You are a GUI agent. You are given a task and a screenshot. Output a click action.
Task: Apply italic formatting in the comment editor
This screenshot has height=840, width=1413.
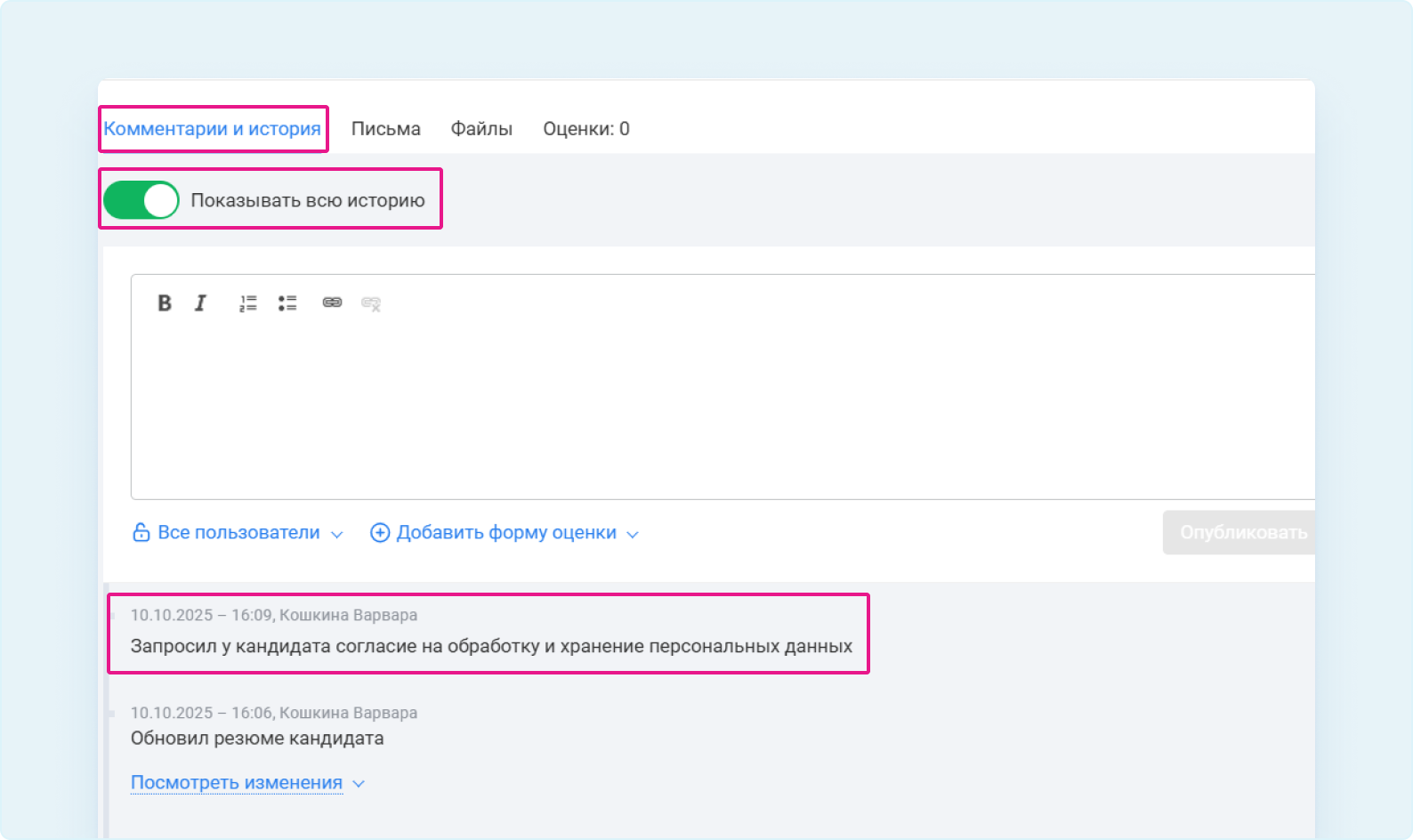(201, 303)
